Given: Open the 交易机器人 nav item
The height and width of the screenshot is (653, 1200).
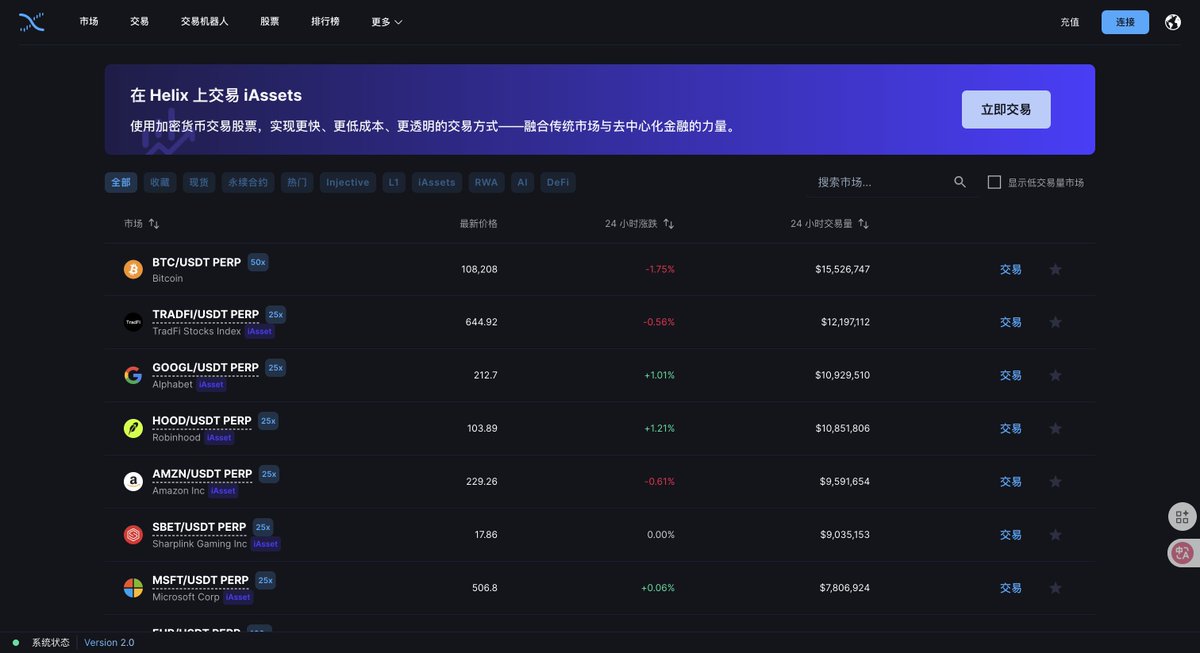Looking at the screenshot, I should (204, 22).
